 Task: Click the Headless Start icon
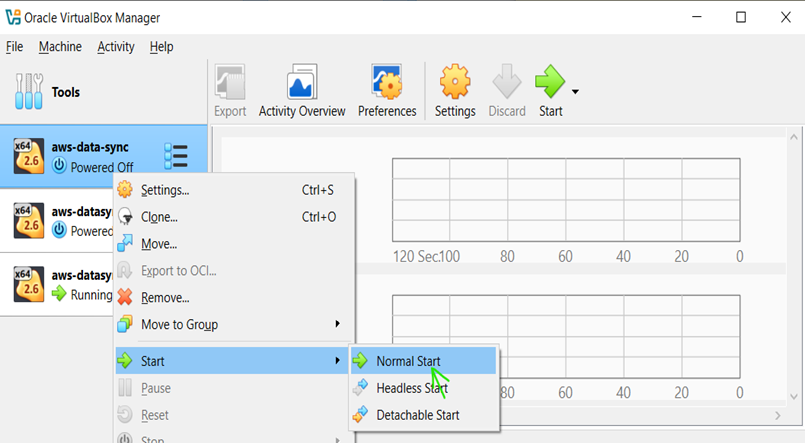click(x=360, y=387)
